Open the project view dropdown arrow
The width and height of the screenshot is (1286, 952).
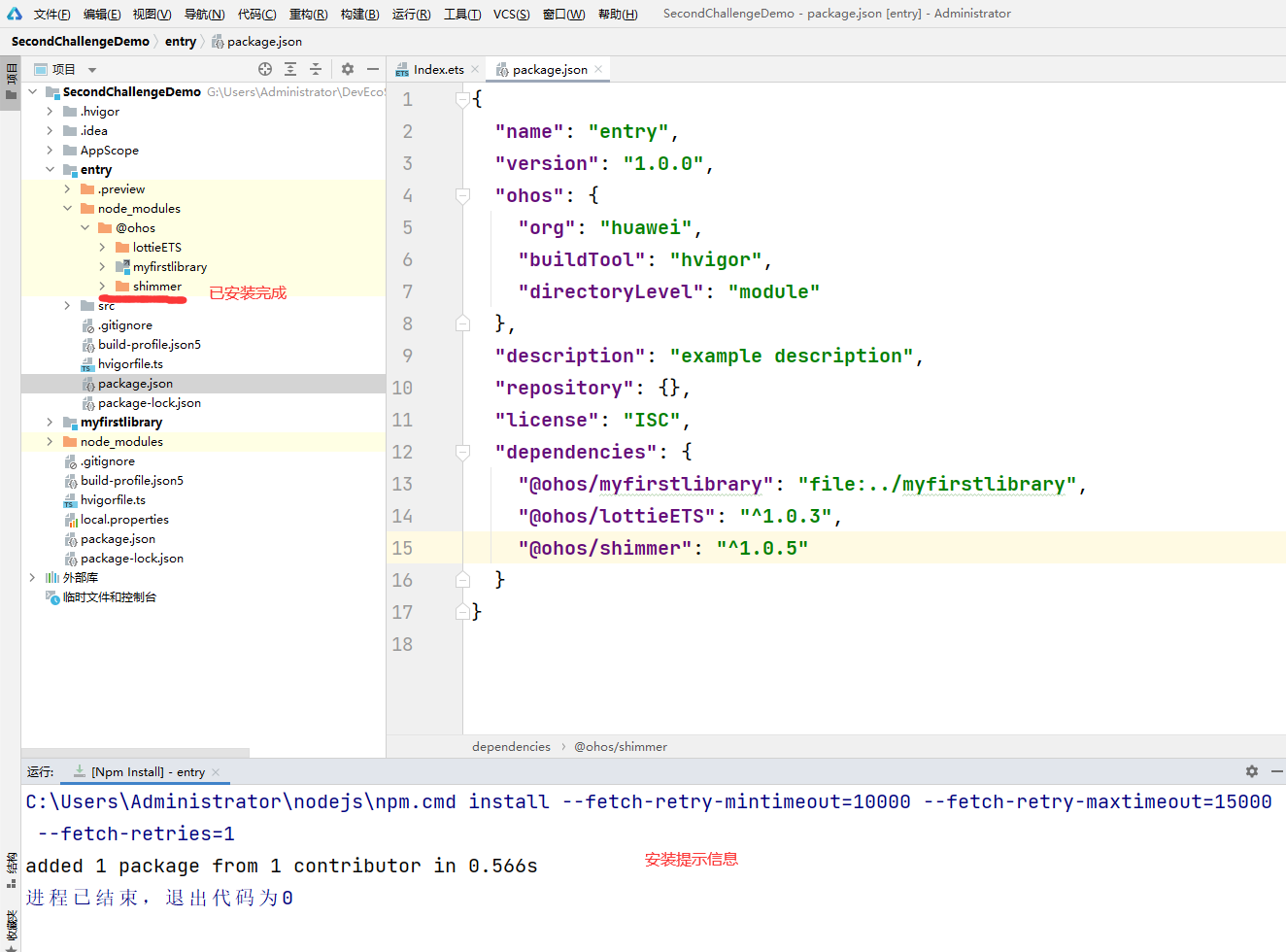92,70
